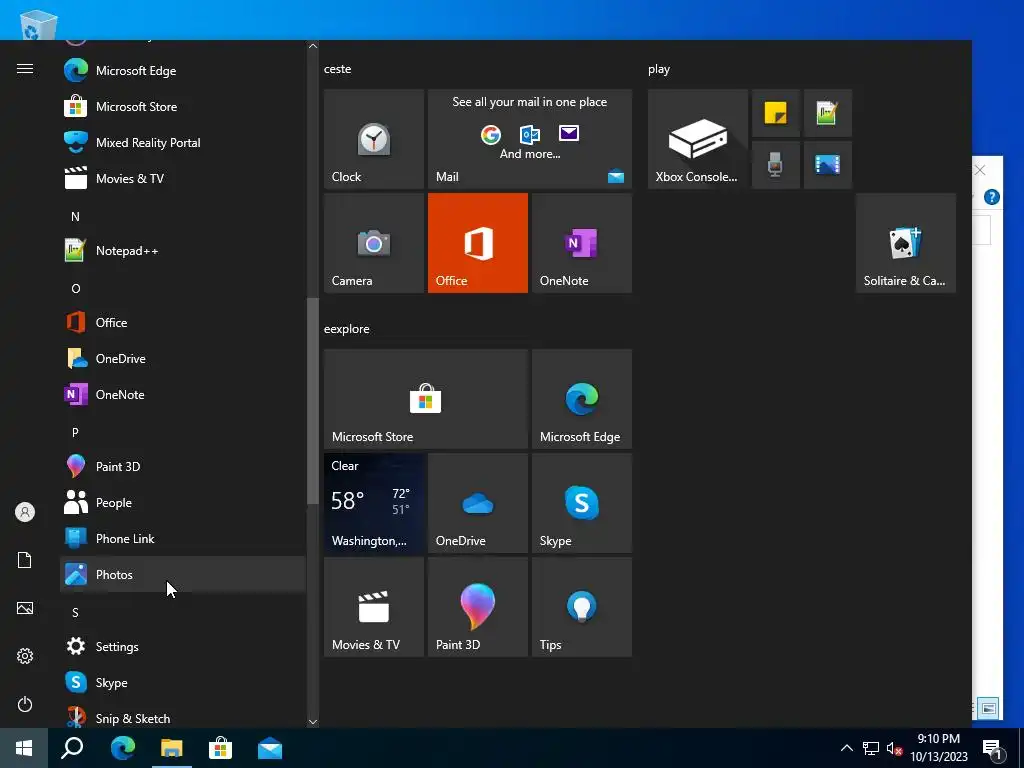The image size is (1024, 768).
Task: Open Movies & TV in app list
Action: (183, 178)
